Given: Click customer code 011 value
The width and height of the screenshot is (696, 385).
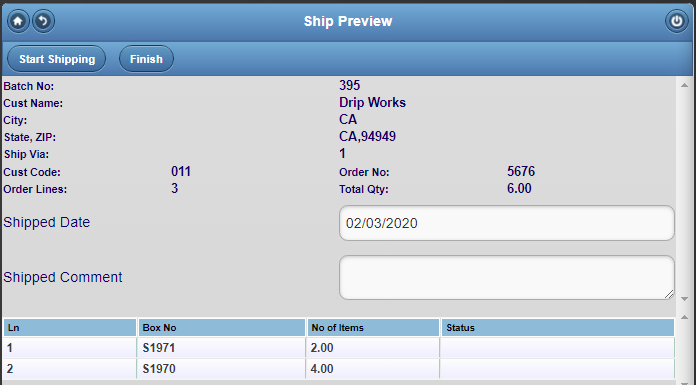Looking at the screenshot, I should click(181, 171).
